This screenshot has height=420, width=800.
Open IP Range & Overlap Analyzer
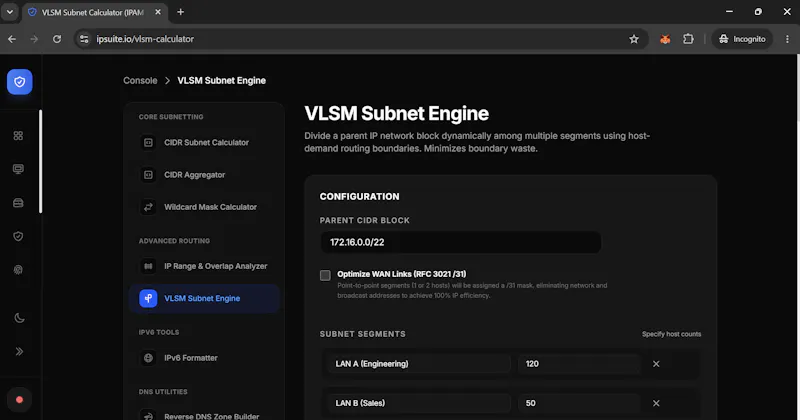click(204, 266)
